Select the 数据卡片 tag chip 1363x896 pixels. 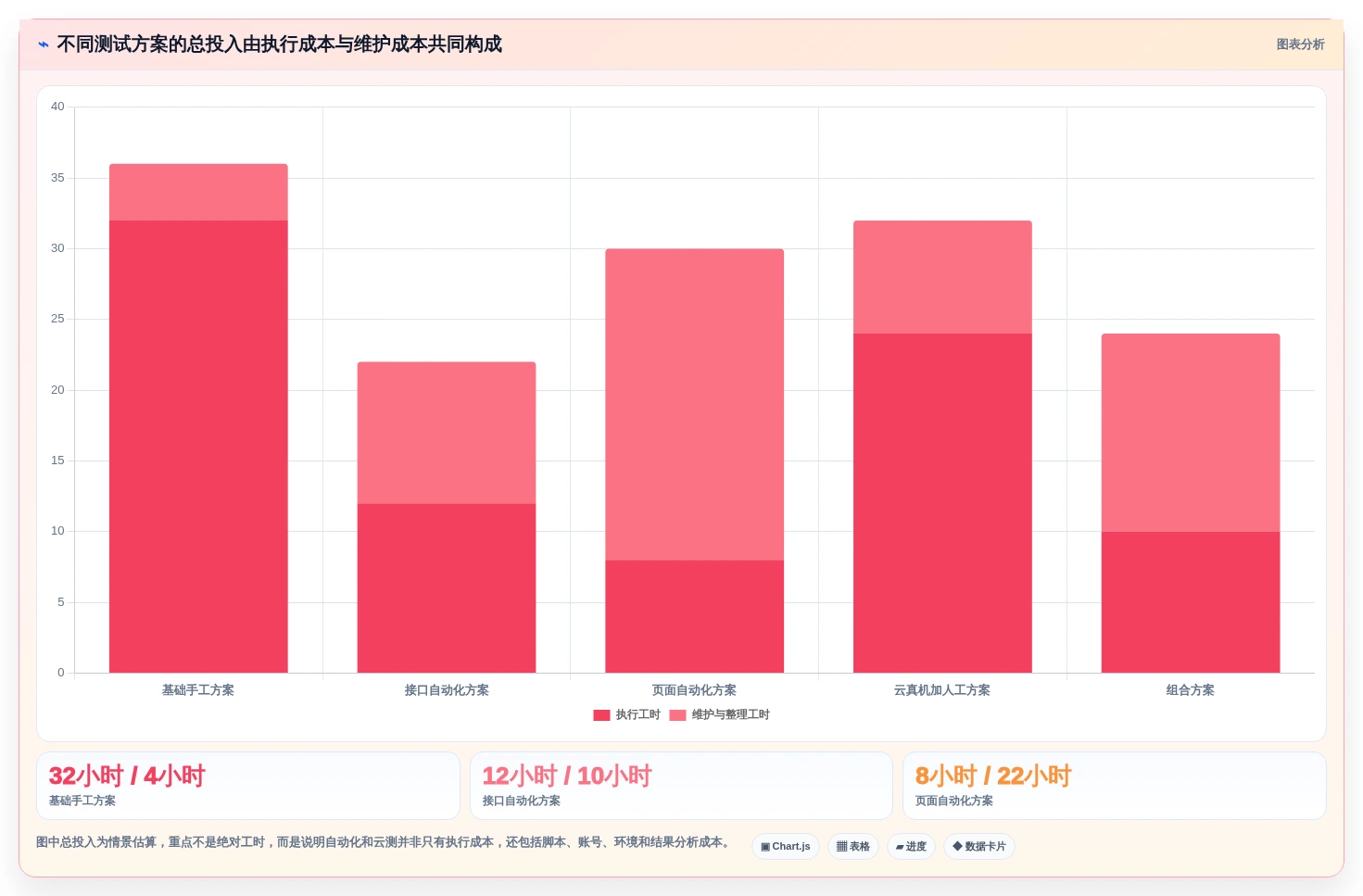(978, 846)
